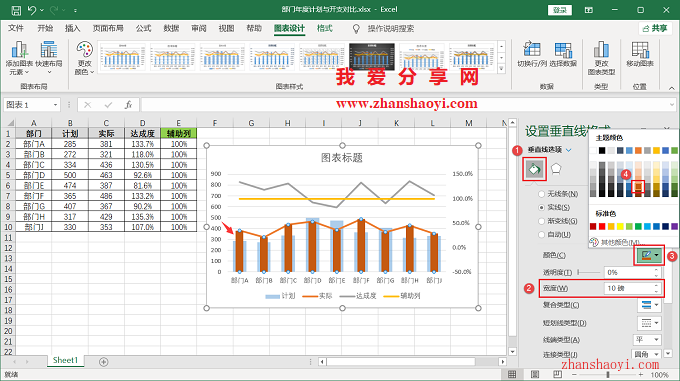This screenshot has width=680, height=381.
Task: Select No line (无线条) radio option
Action: 559,194
